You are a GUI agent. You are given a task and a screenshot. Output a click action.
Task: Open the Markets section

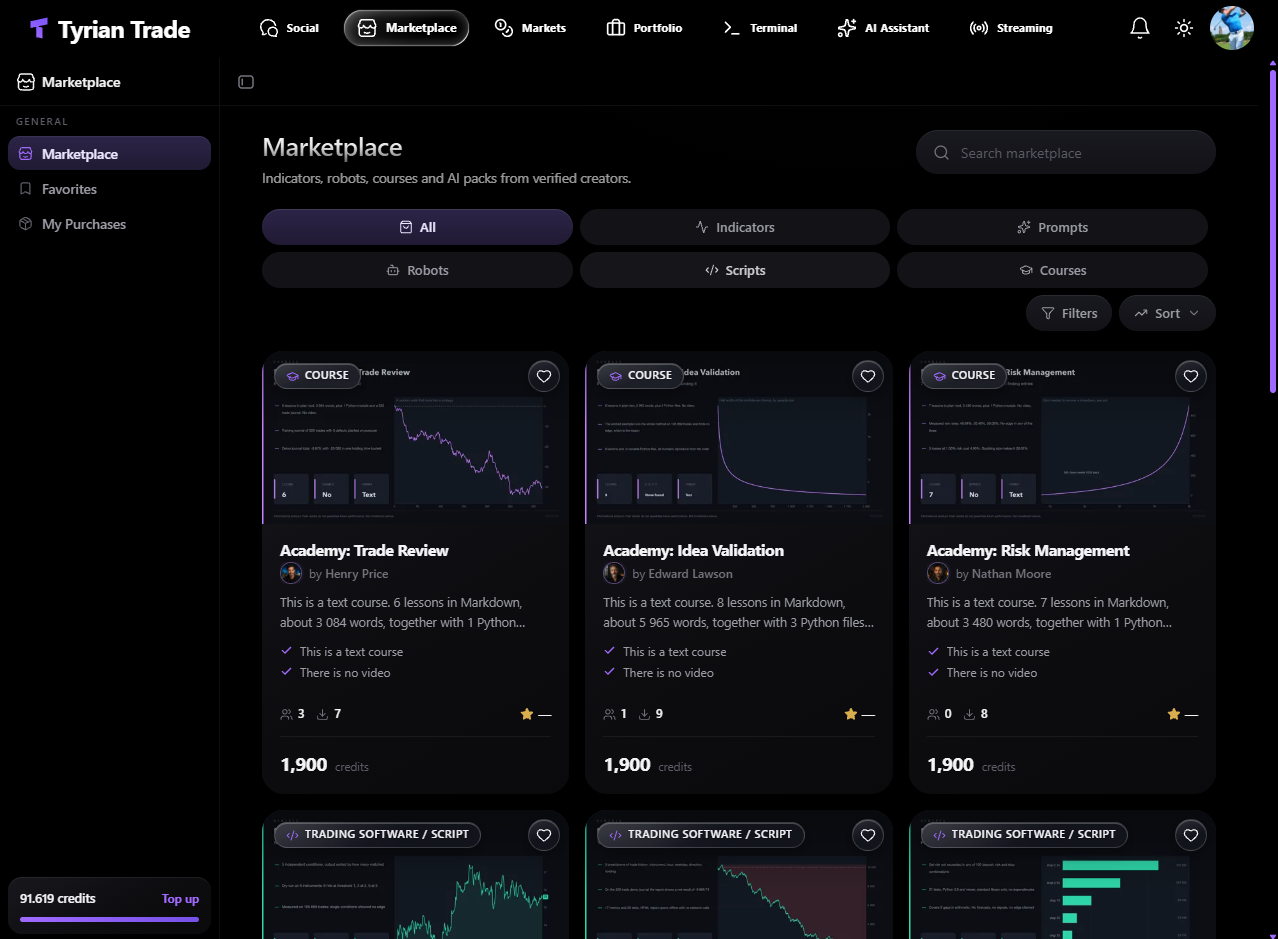[530, 28]
